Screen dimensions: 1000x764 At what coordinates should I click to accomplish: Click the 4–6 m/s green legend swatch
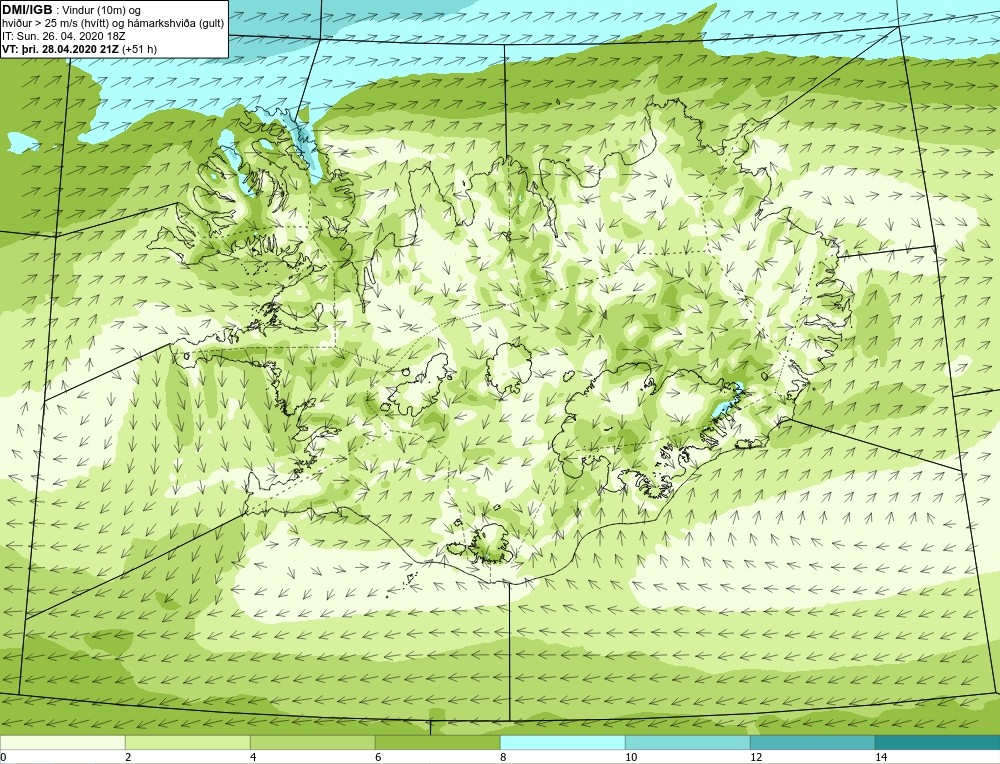tap(312, 742)
